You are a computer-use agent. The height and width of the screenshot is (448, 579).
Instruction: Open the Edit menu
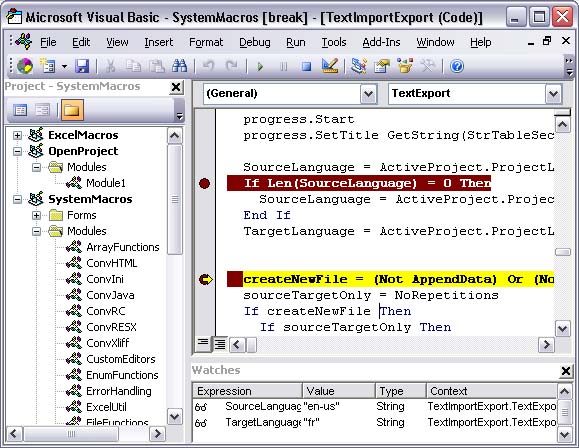pyautogui.click(x=81, y=42)
